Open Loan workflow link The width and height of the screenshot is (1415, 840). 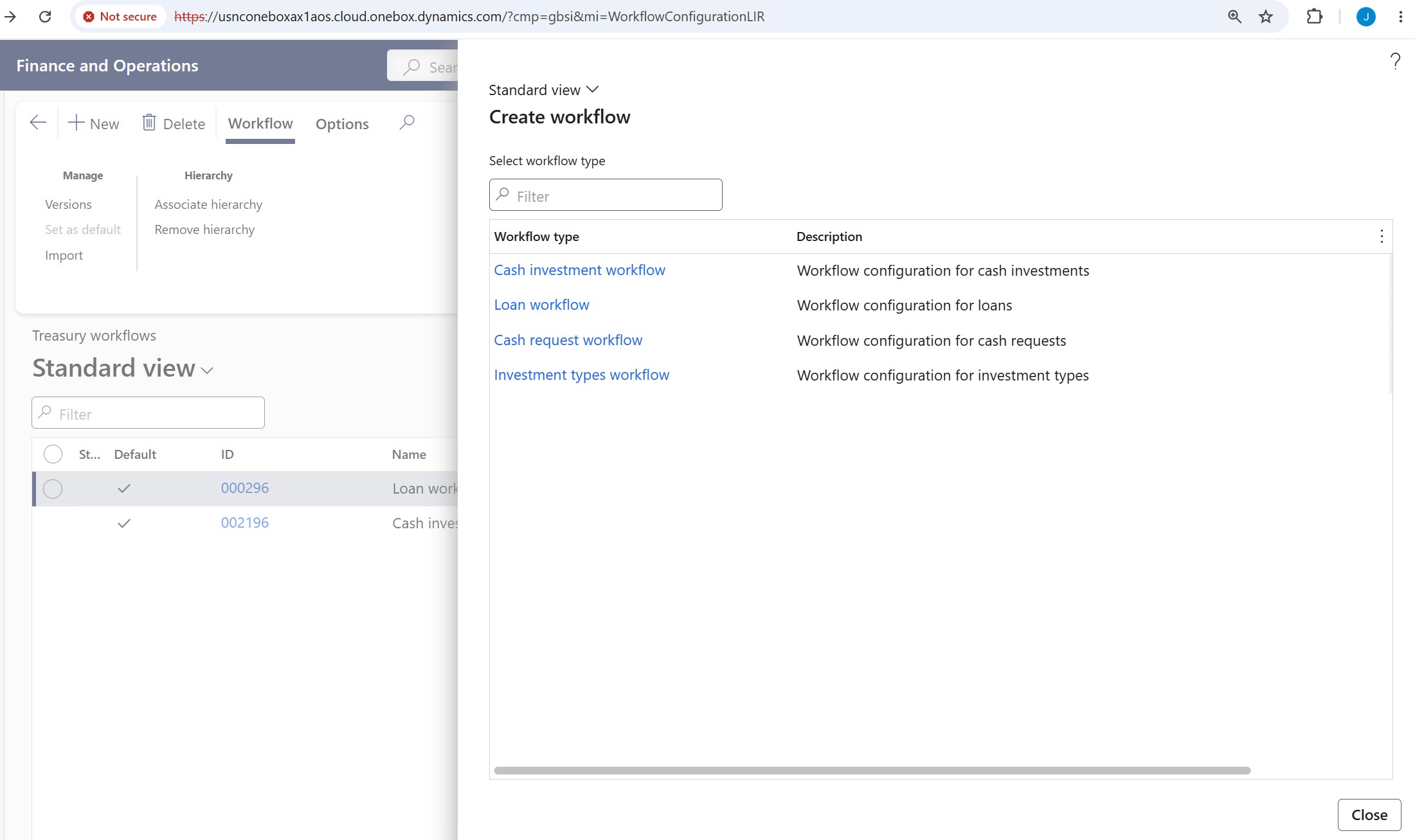click(541, 305)
